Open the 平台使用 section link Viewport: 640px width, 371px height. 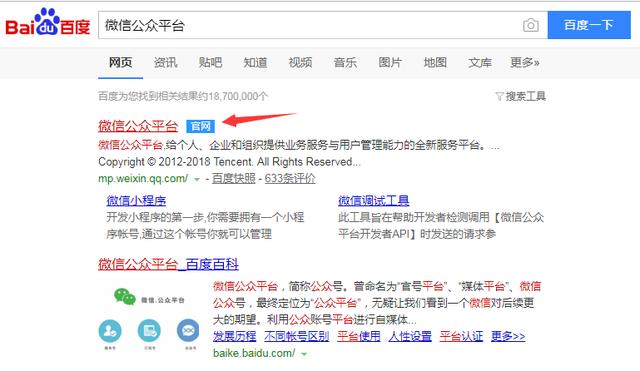359,337
